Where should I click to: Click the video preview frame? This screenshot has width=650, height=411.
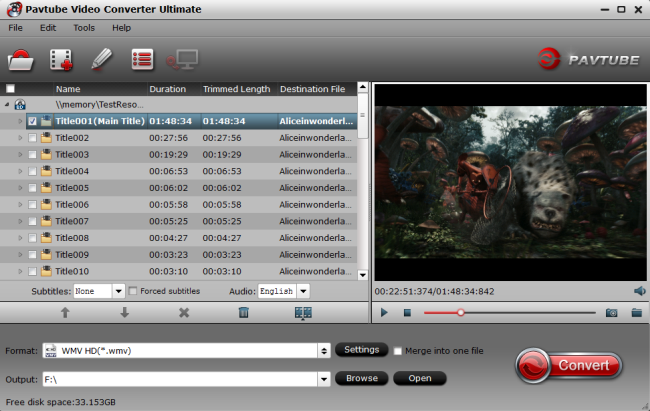coord(510,182)
